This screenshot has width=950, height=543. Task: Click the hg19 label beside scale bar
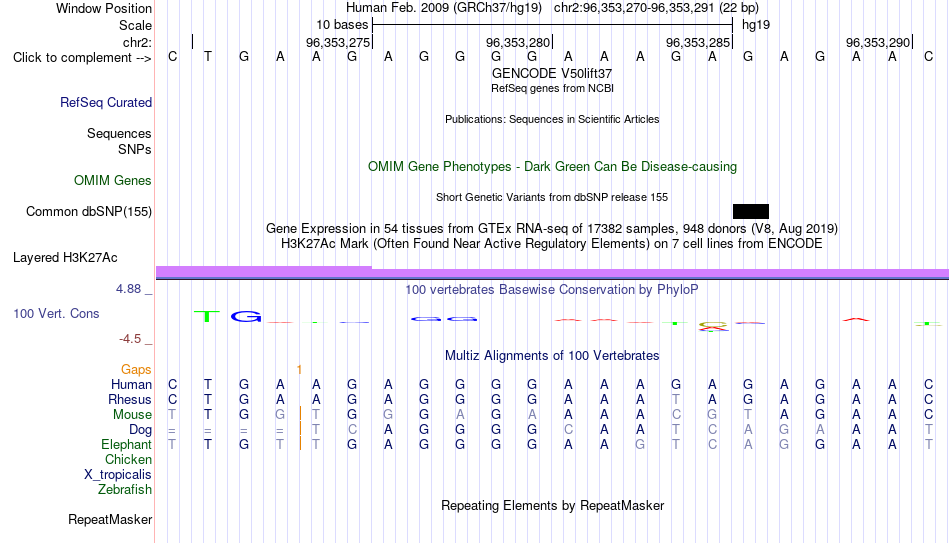(756, 25)
